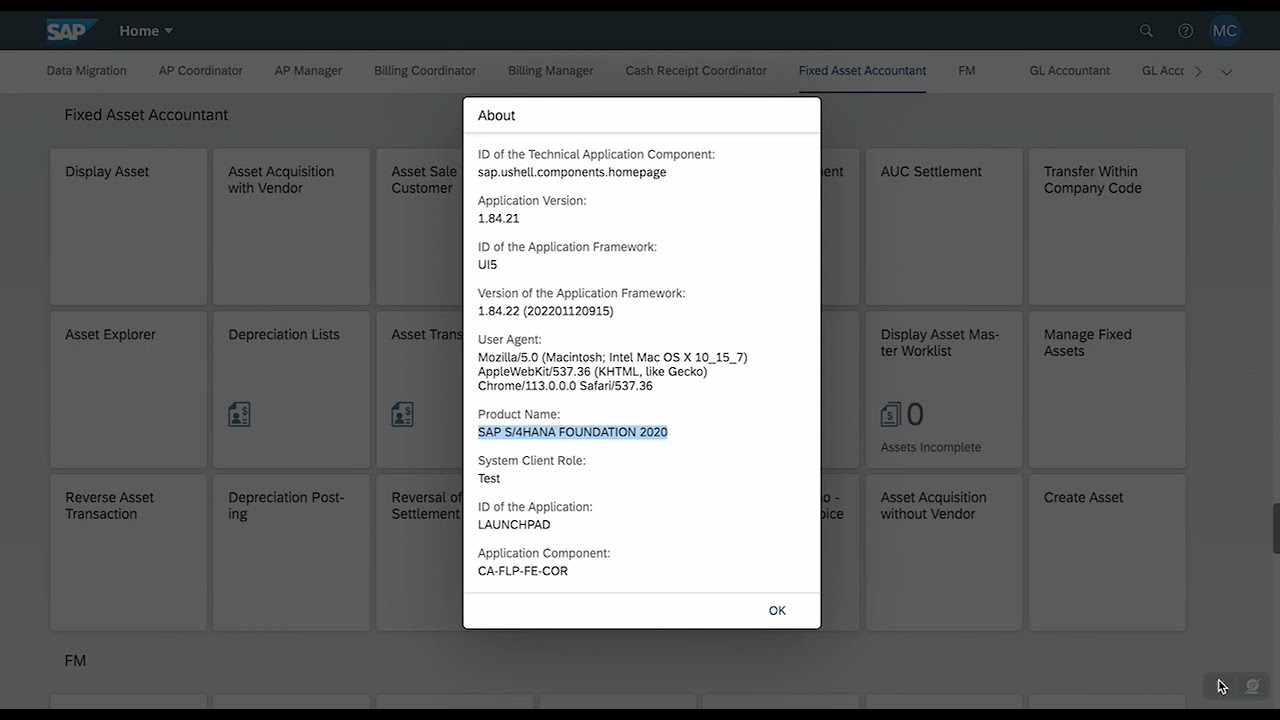Image resolution: width=1280 pixels, height=720 pixels.
Task: Click the Test system client role value
Action: [489, 479]
